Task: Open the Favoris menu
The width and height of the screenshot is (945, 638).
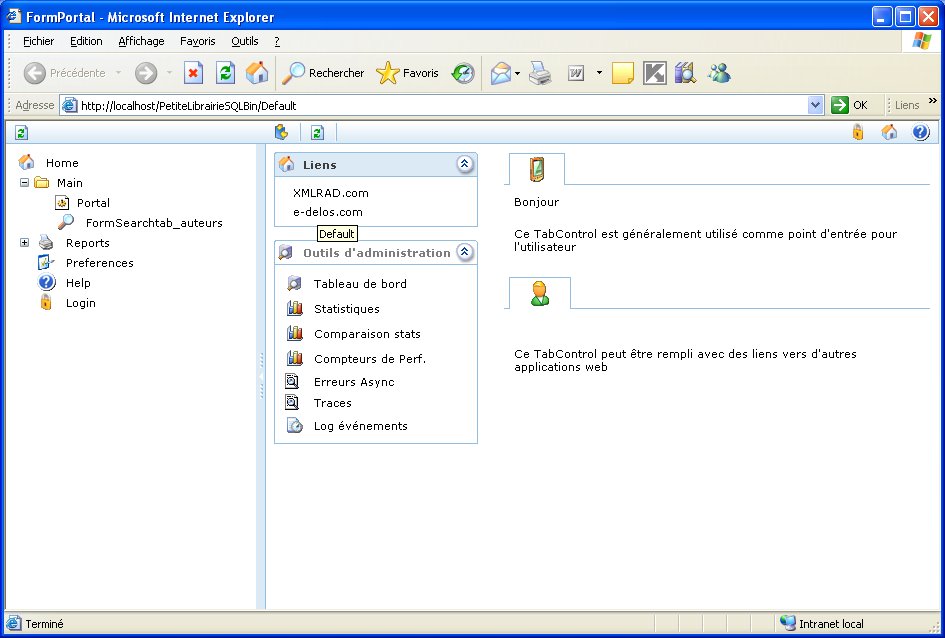Action: (197, 41)
